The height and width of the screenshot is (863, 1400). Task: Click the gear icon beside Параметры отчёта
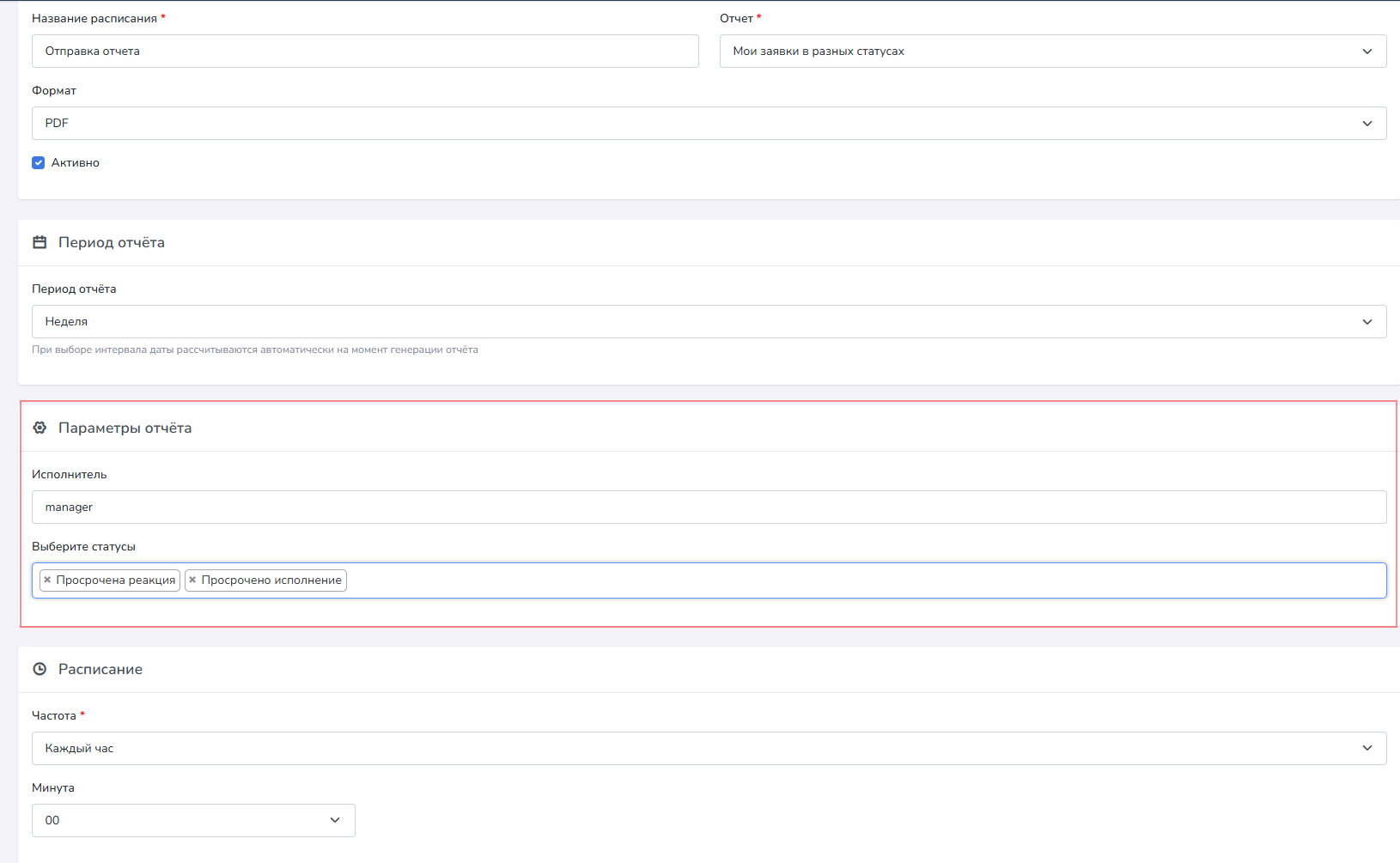40,428
